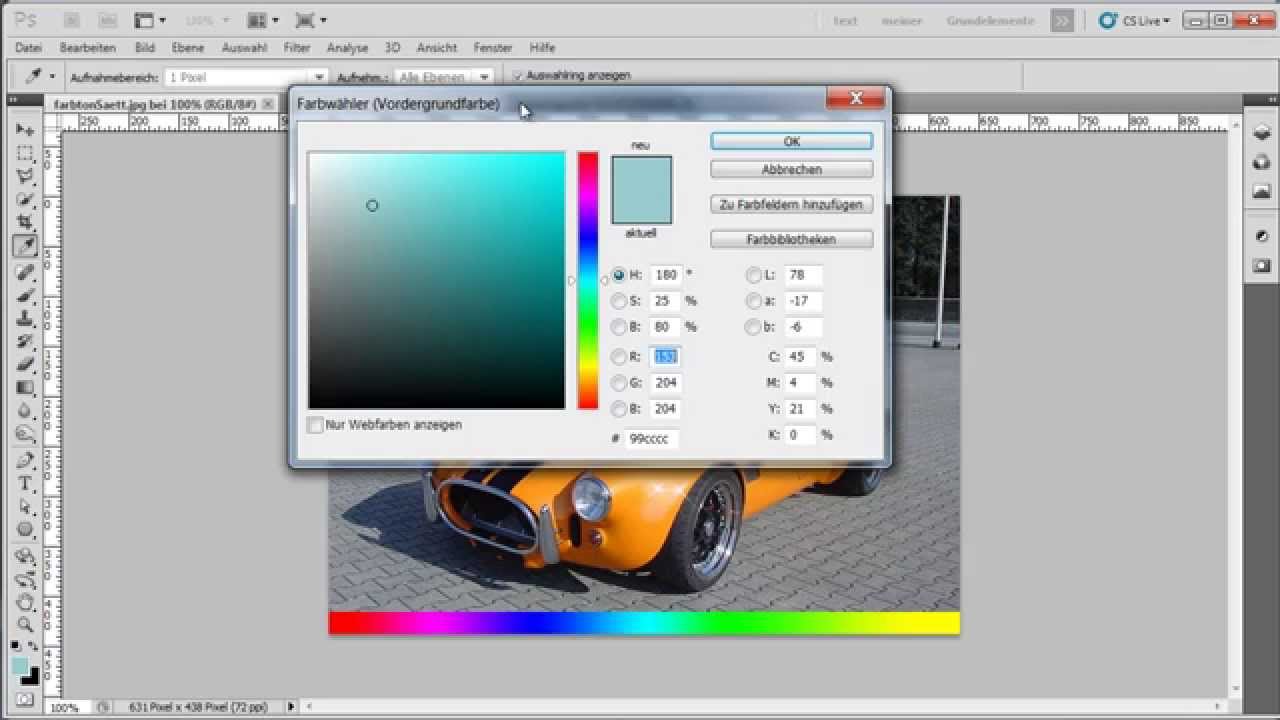Open the Datei menu
This screenshot has height=720, width=1280.
(29, 47)
